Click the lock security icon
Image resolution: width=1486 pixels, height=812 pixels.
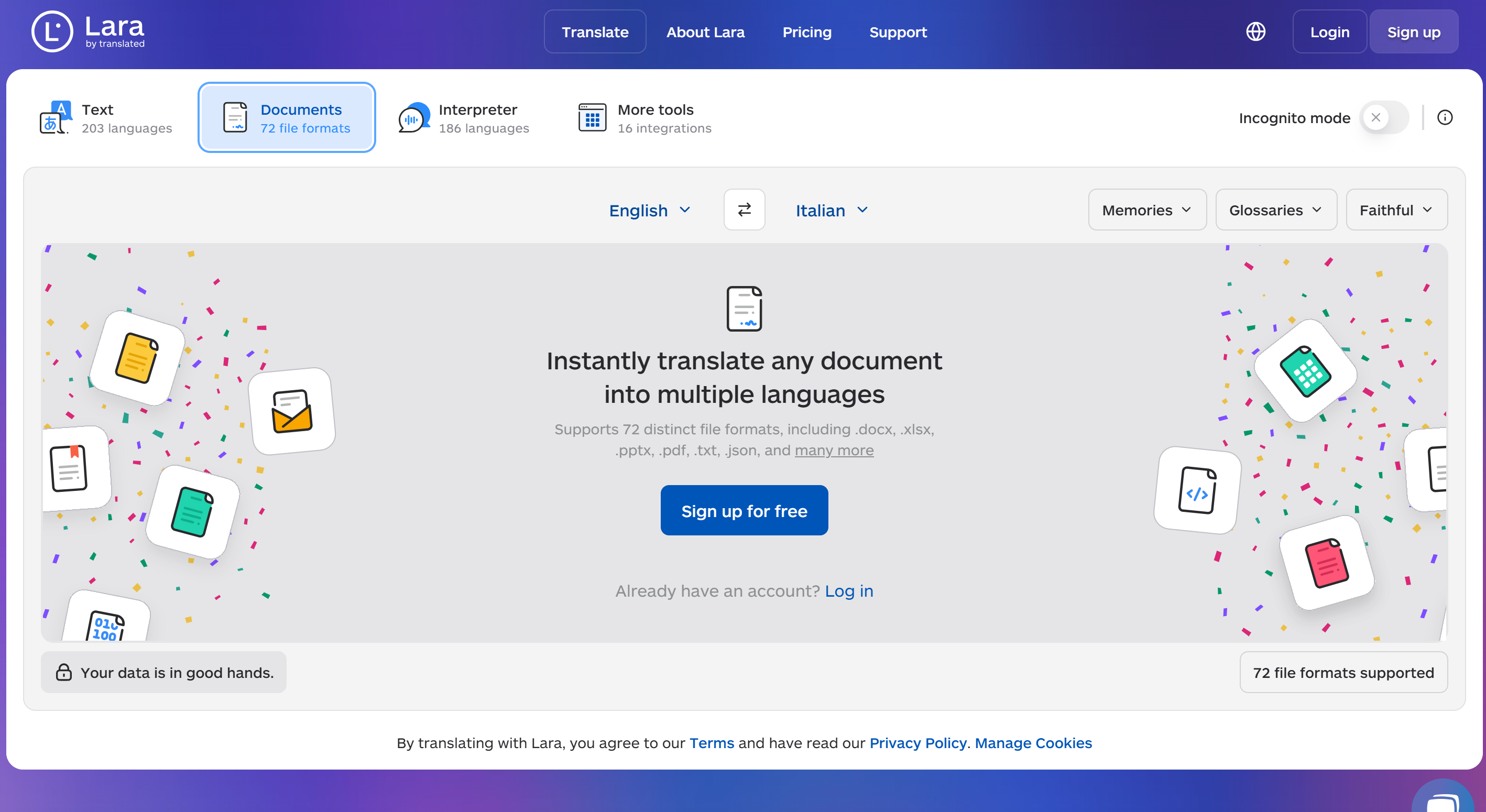[63, 673]
